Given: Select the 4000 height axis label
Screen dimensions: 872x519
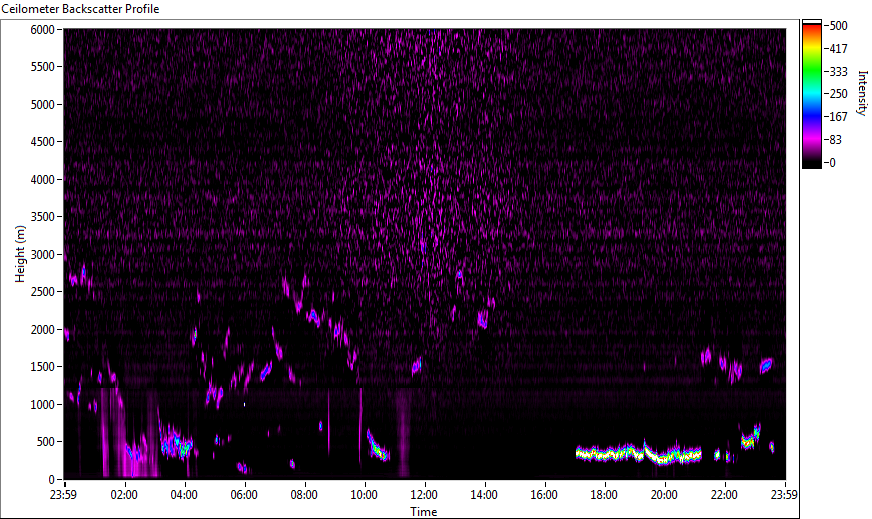Looking at the screenshot, I should [x=42, y=180].
